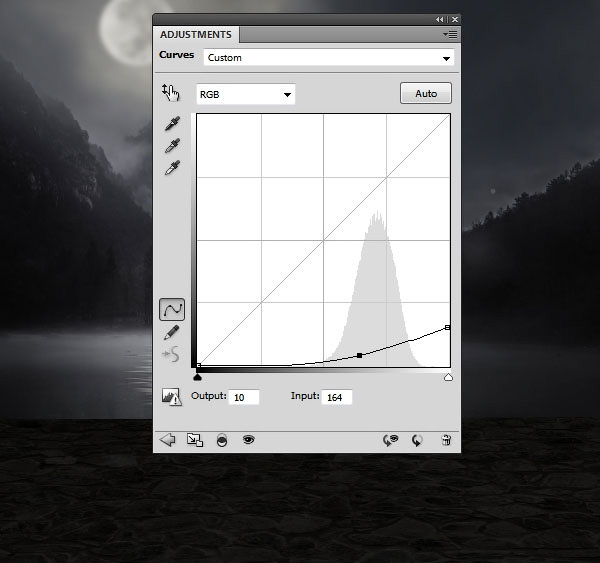Select the pencil draw-curve tool
This screenshot has height=563, width=600.
coord(171,332)
